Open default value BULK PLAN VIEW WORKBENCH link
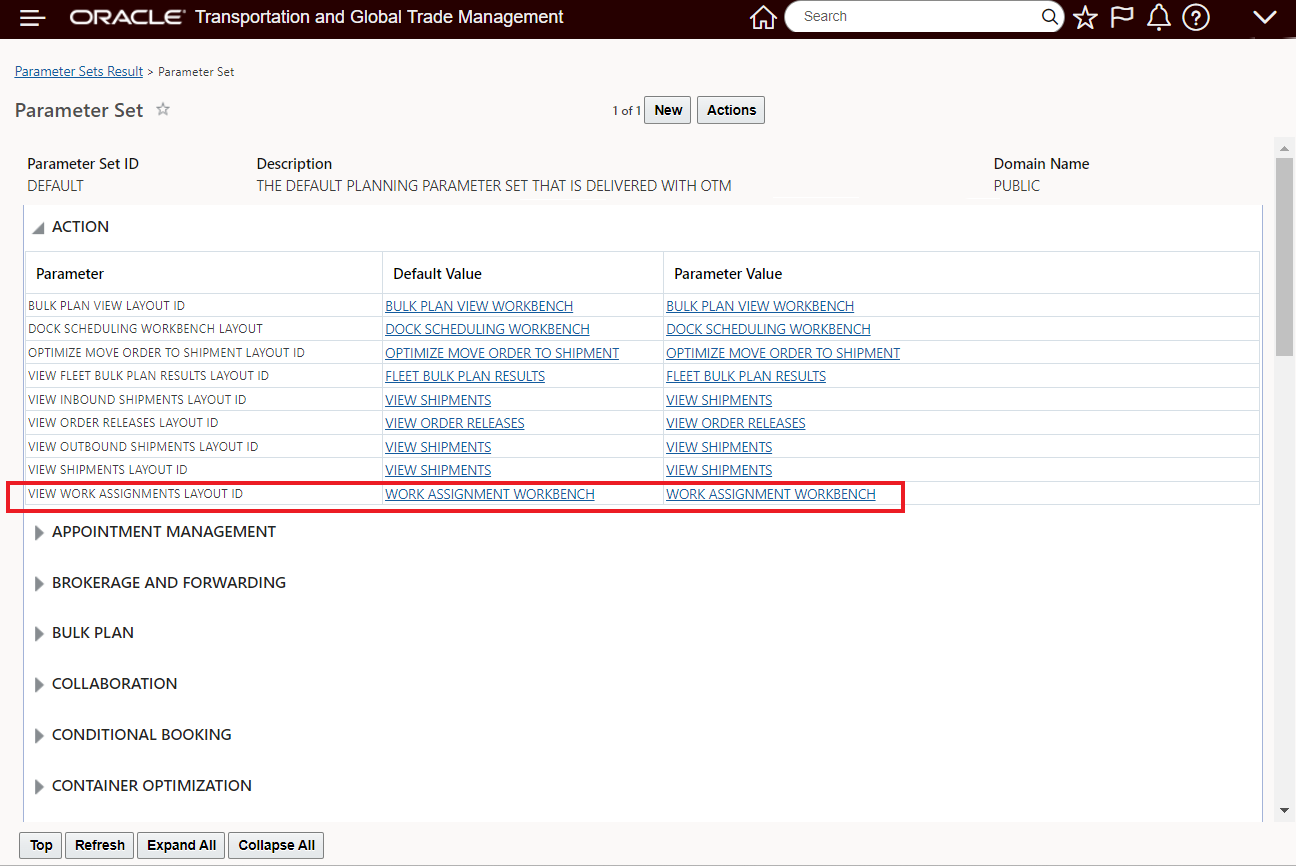Screen dimensions: 1296x866 tap(479, 306)
